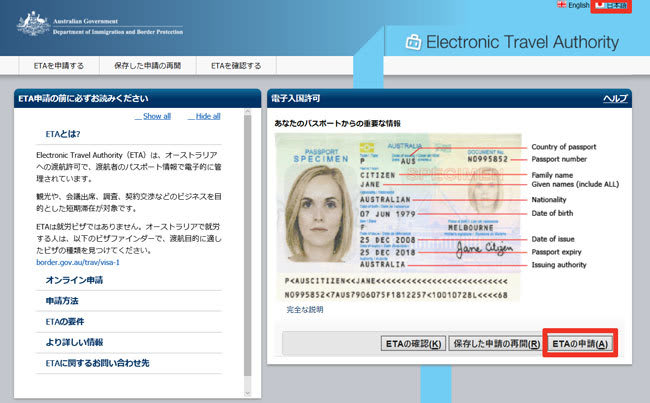The image size is (650, 403).
Task: Click the ETAの申請(A) button
Action: tap(580, 344)
